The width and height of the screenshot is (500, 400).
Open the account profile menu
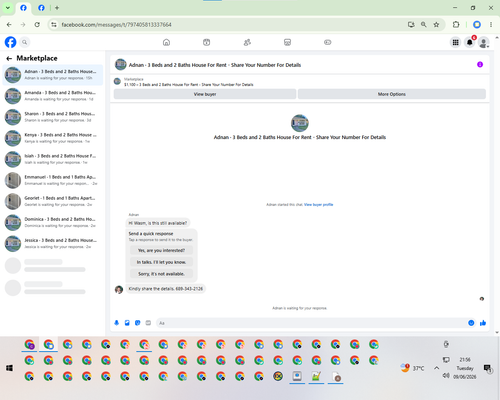484,42
